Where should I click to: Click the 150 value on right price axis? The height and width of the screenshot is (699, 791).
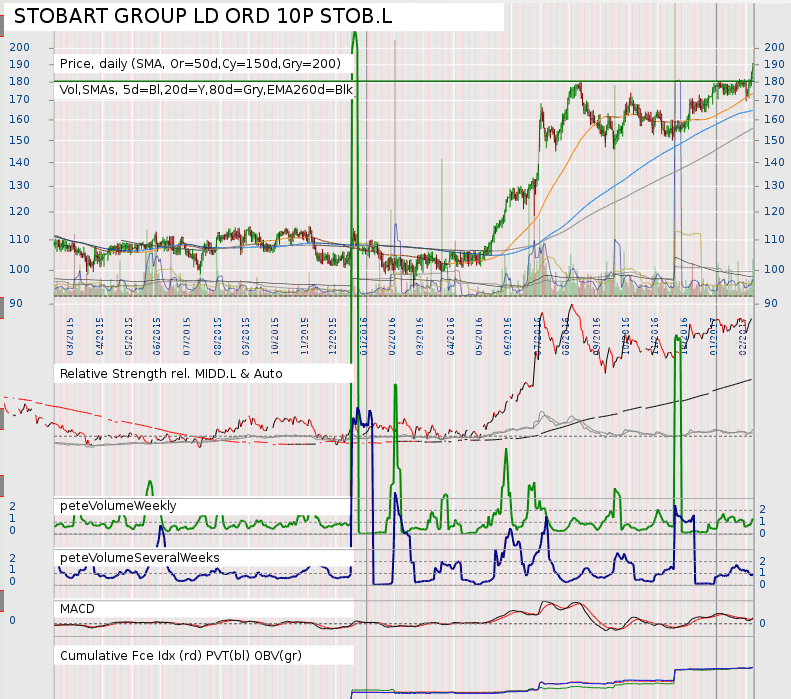pyautogui.click(x=774, y=140)
